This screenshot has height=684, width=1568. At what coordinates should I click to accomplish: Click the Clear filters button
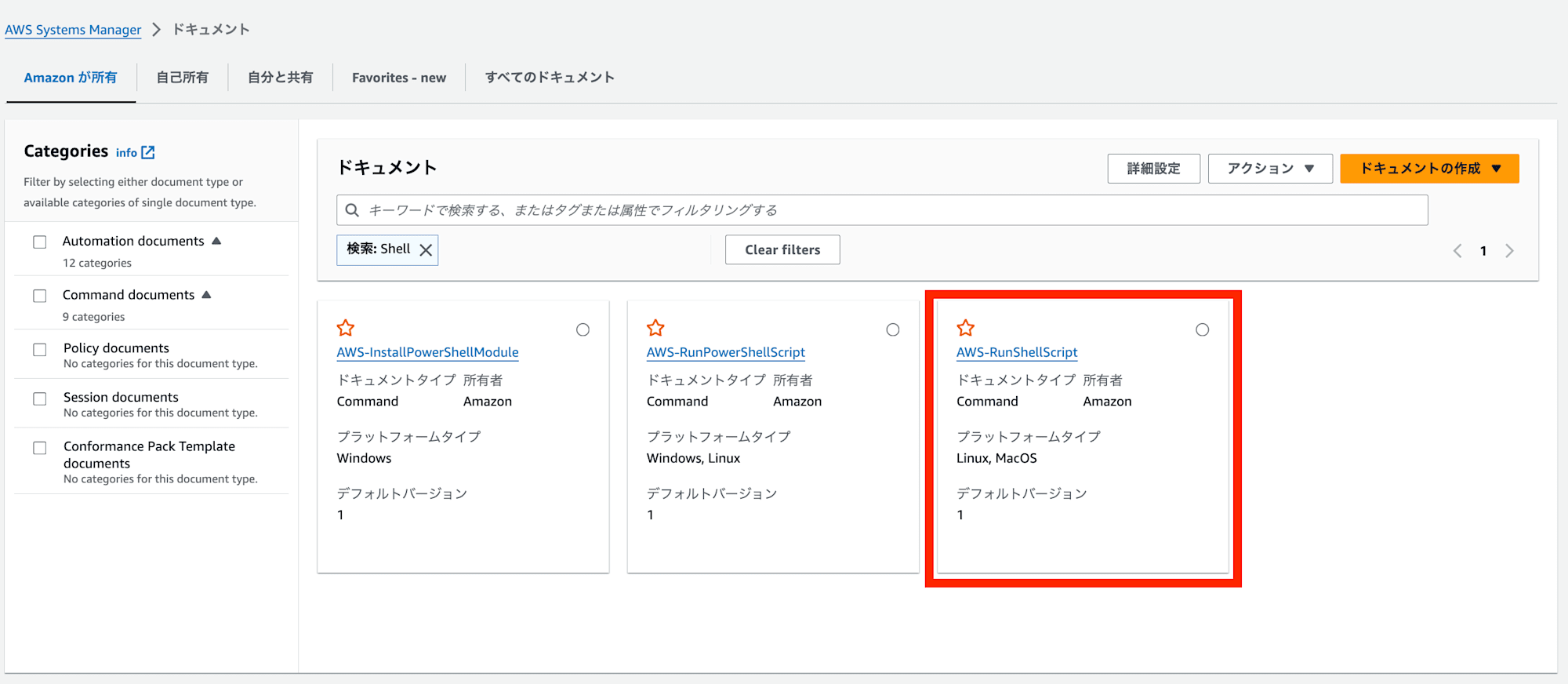click(782, 249)
